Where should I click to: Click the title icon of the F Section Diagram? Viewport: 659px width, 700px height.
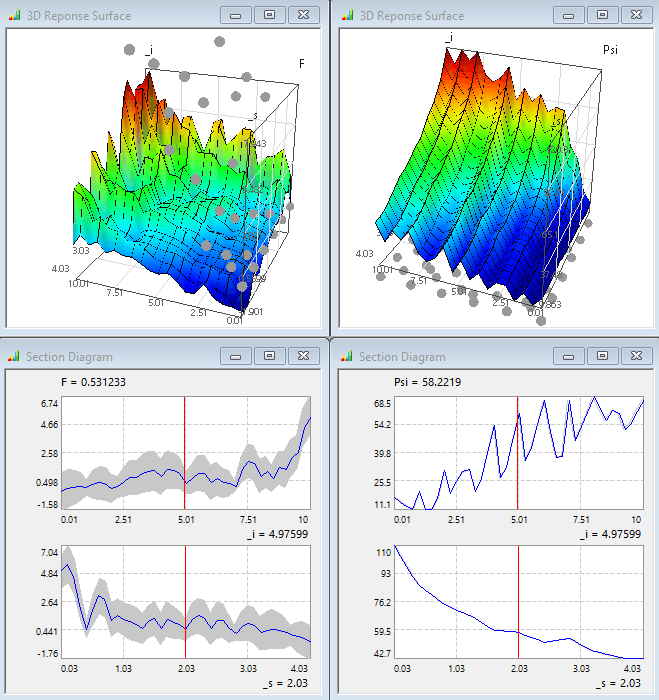[14, 356]
